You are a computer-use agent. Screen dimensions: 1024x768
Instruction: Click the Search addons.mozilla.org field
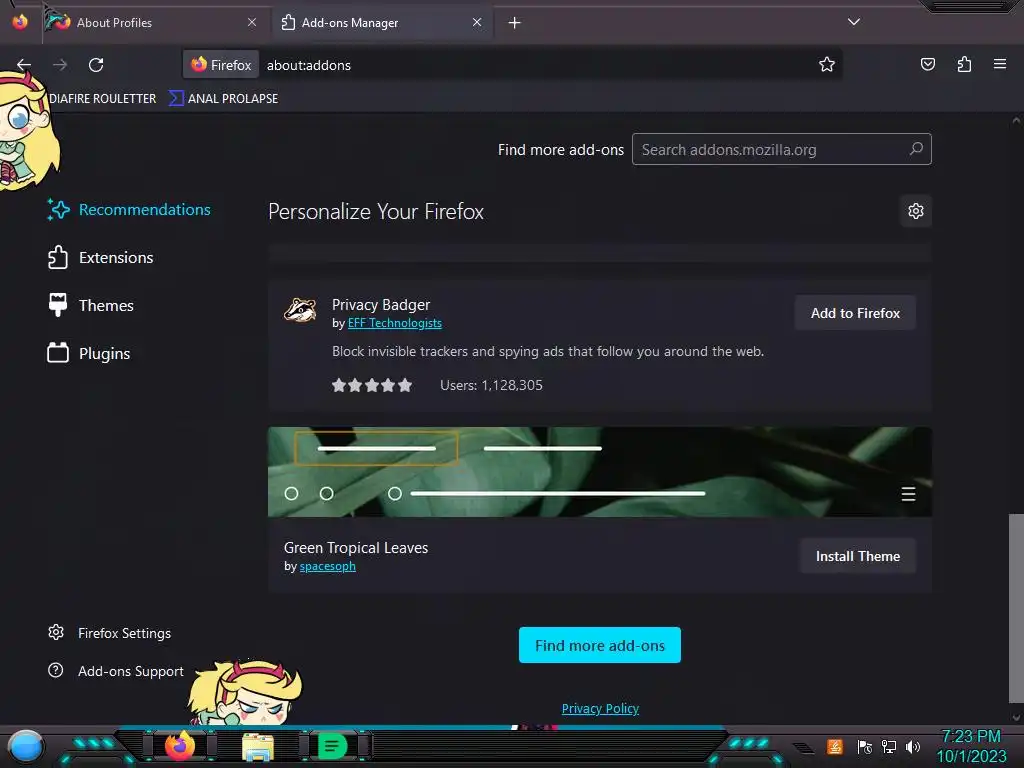pyautogui.click(x=781, y=150)
